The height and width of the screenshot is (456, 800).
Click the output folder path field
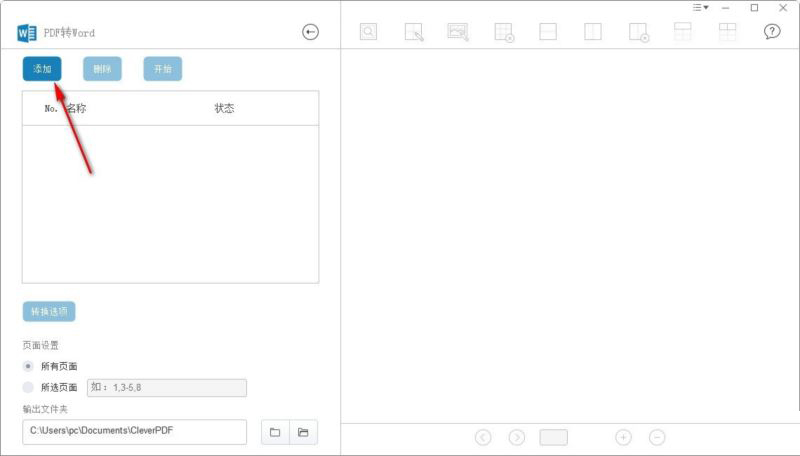pos(135,432)
